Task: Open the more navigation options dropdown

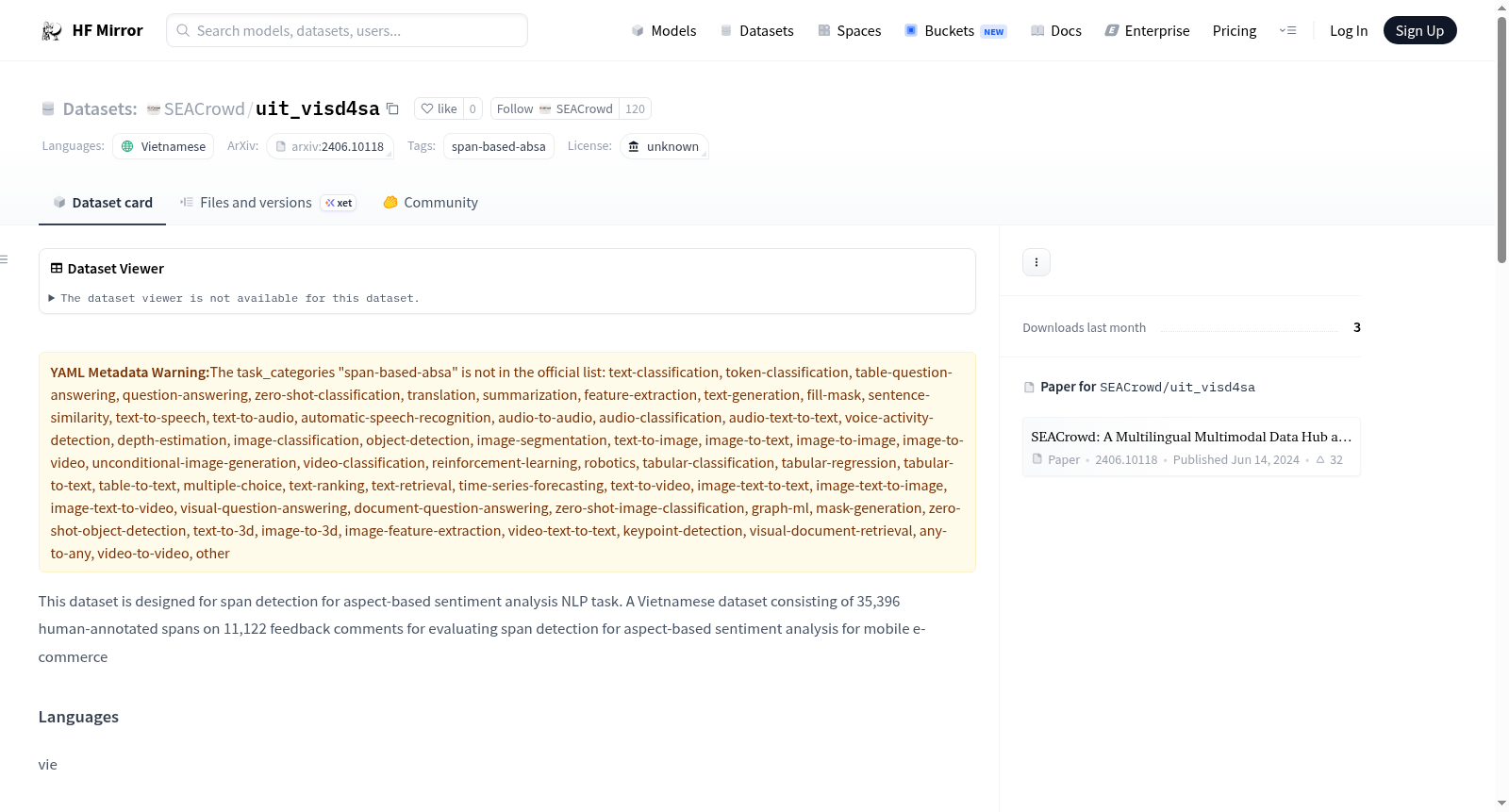Action: 1287,31
